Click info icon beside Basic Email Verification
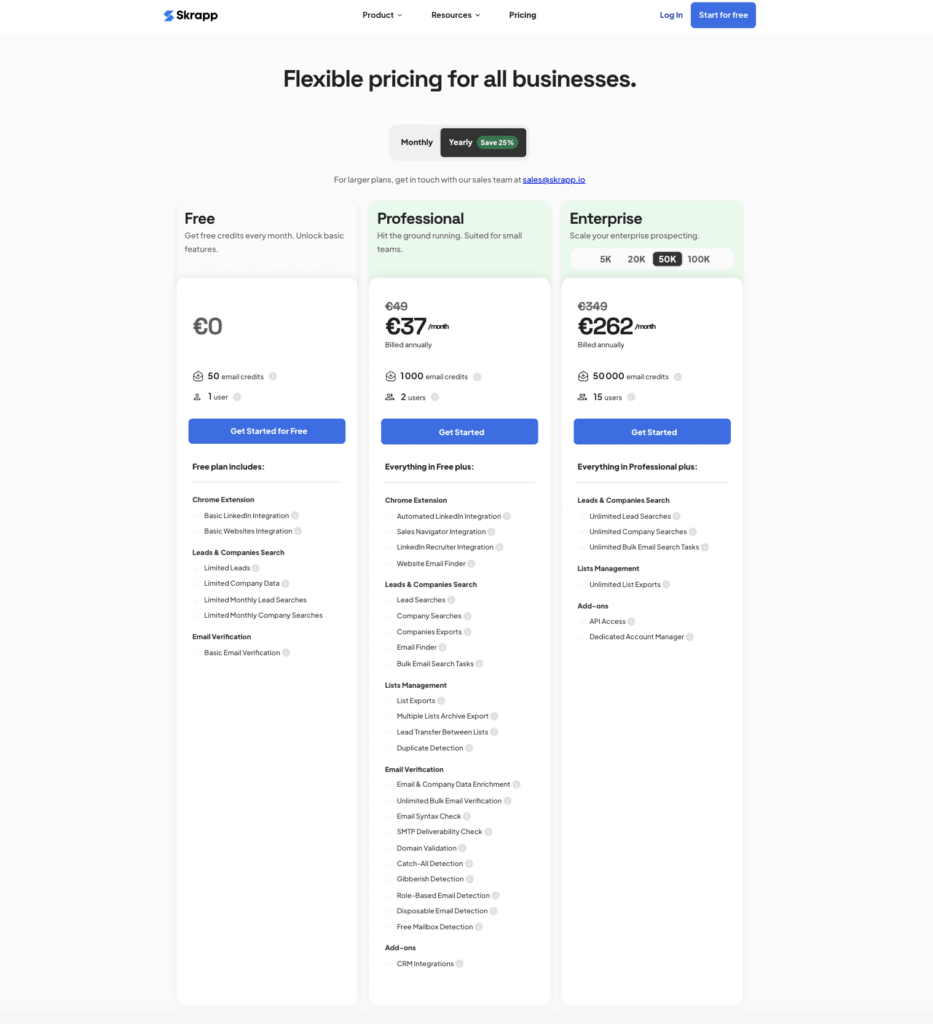The image size is (933, 1024). coord(286,653)
